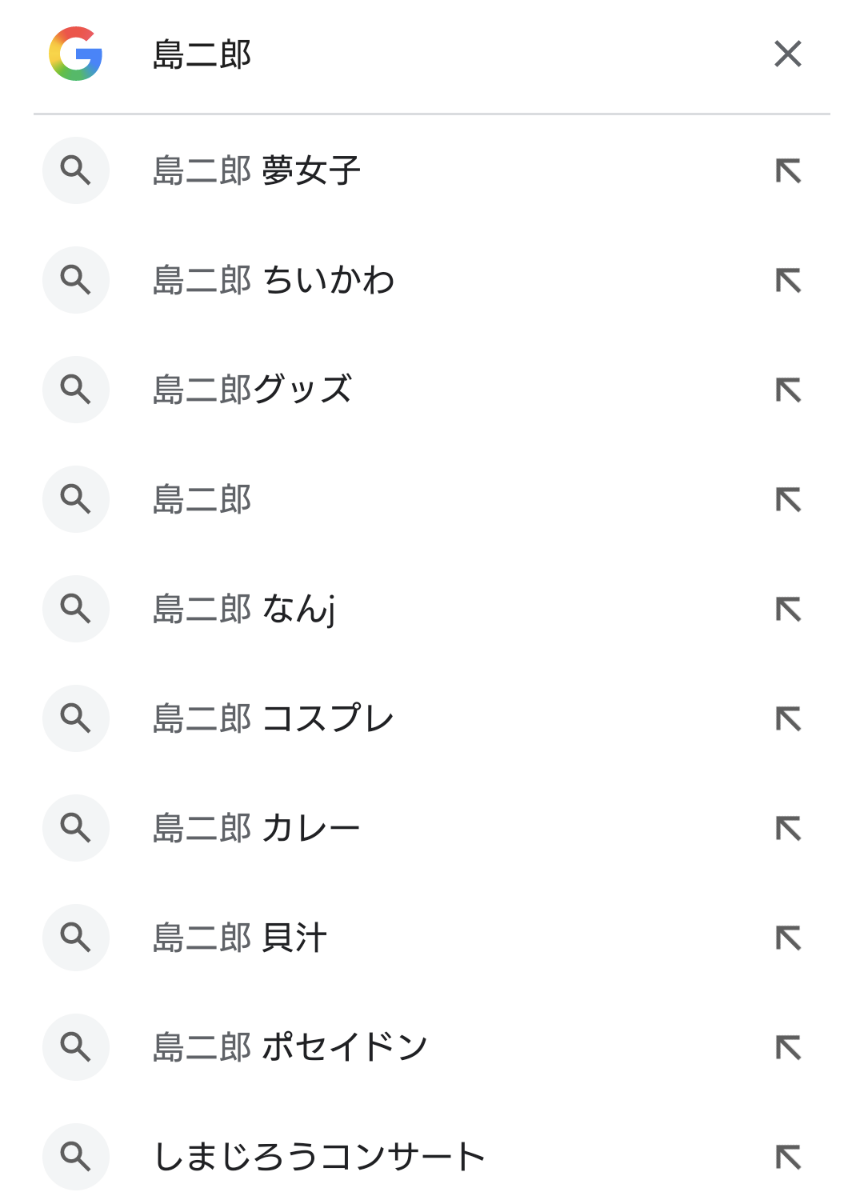Viewport: 864px width, 1191px height.
Task: Clear the search field with X
Action: click(x=788, y=54)
